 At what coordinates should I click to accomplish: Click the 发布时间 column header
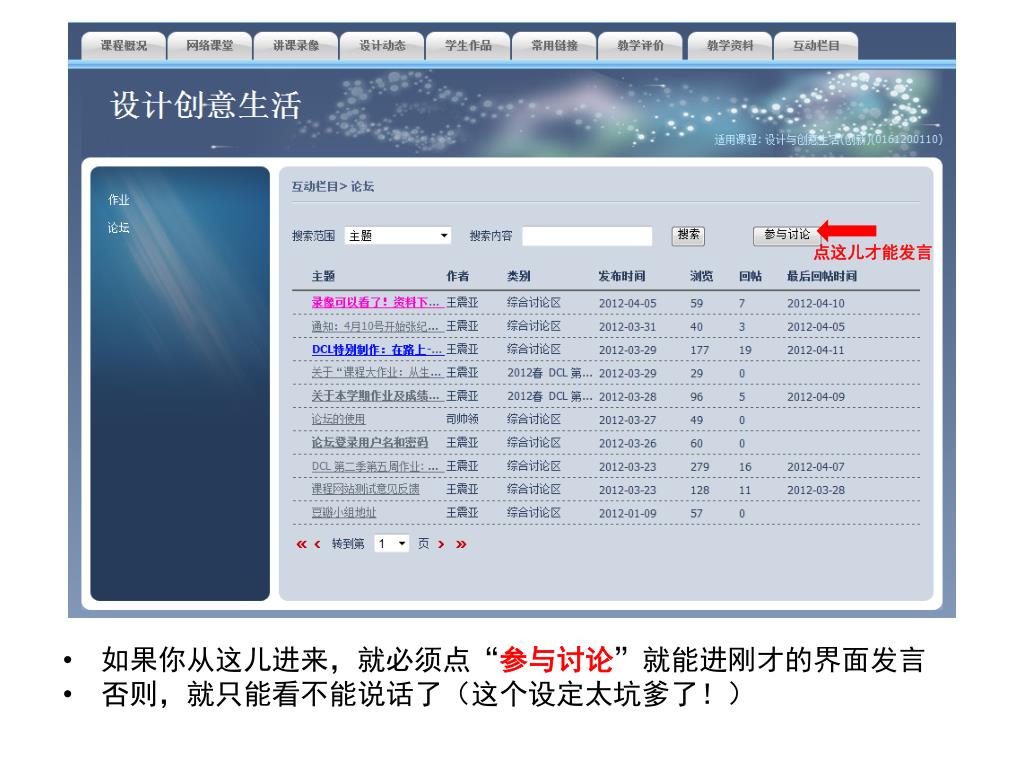click(x=622, y=276)
